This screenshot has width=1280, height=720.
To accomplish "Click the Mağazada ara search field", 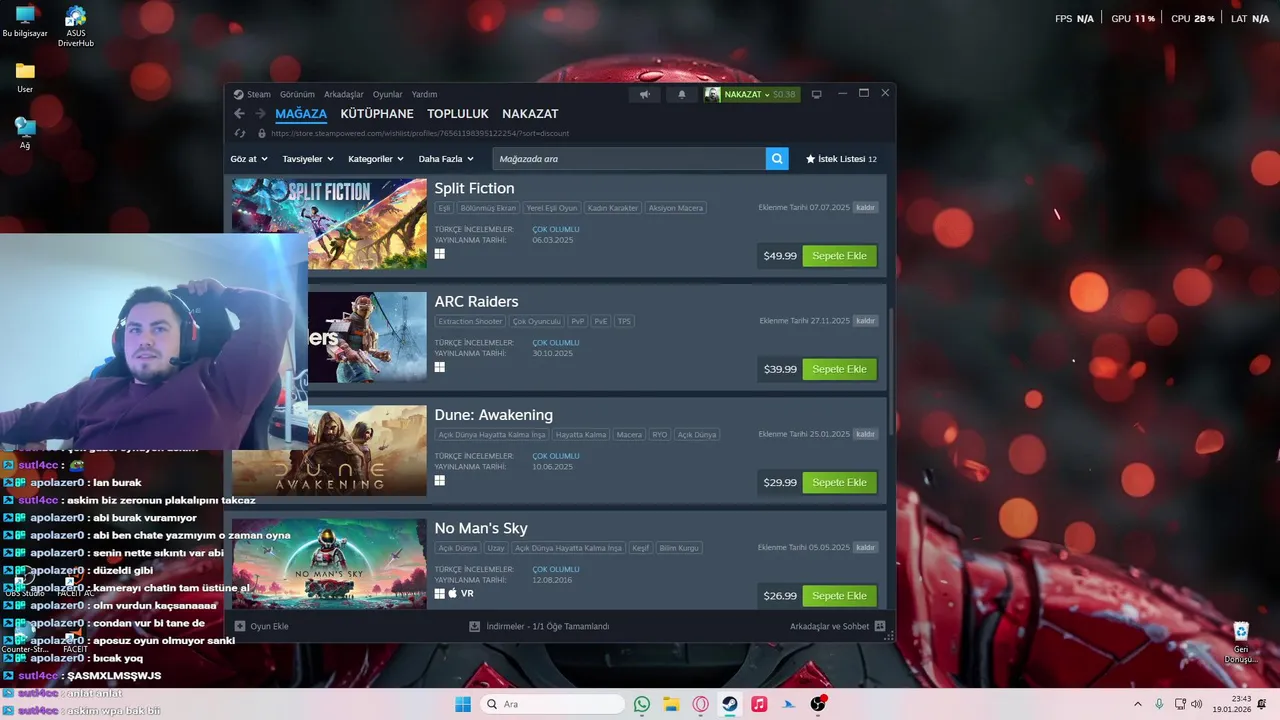I will coord(629,159).
